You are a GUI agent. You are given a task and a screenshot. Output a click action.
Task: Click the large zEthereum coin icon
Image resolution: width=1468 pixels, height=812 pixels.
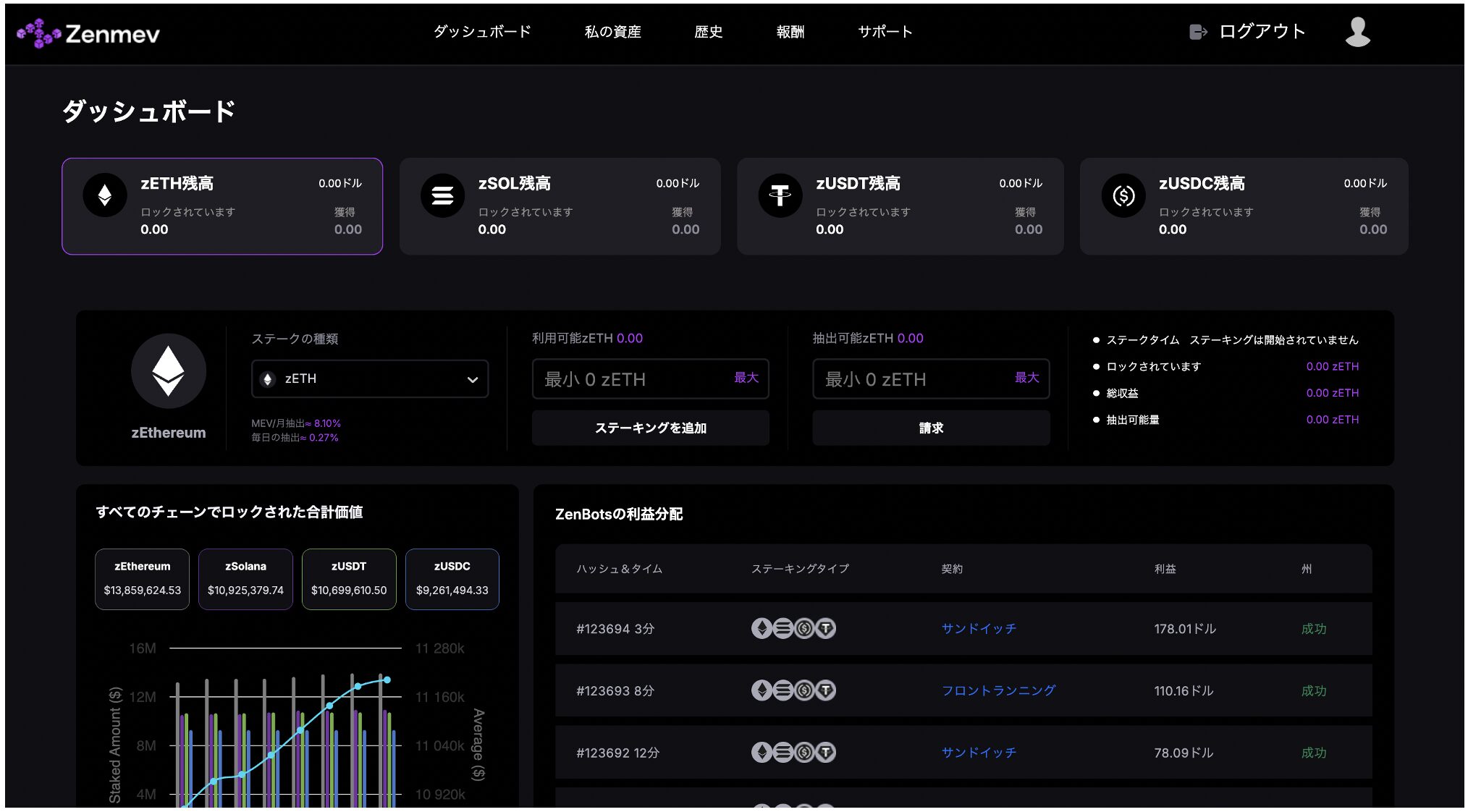pos(168,371)
